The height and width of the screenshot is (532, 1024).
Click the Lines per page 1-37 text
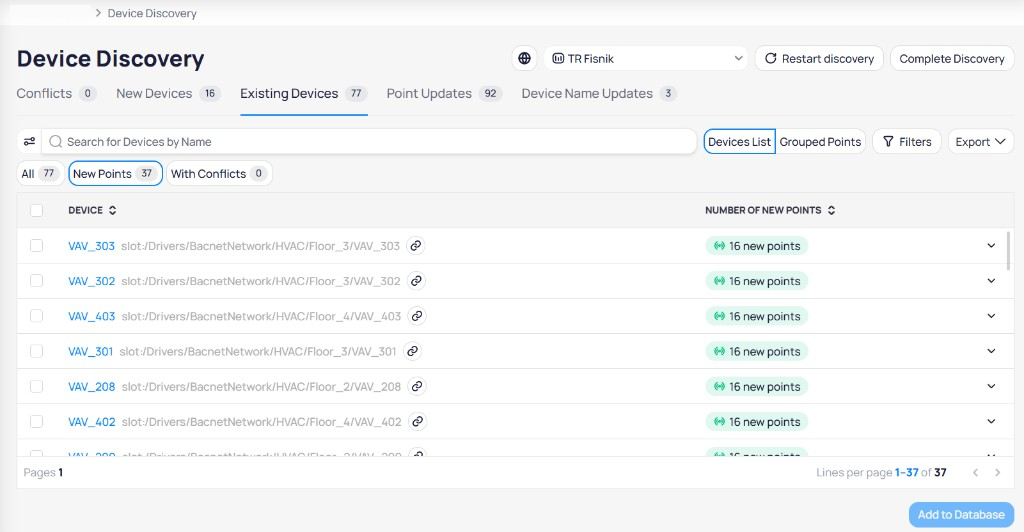(x=881, y=473)
